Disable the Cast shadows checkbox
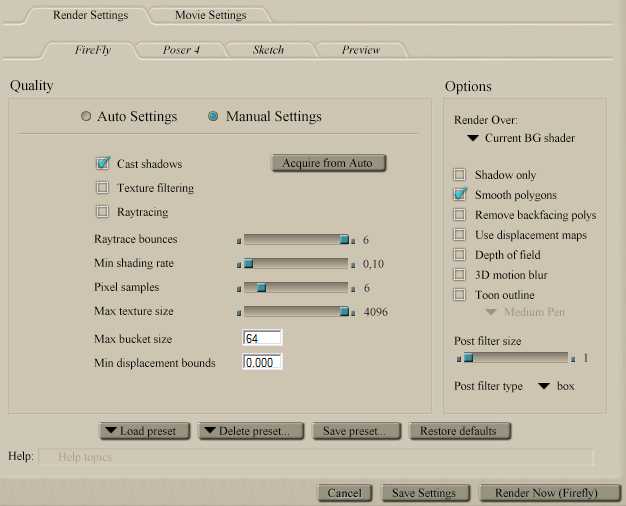Screen dimensions: 626x506 102,163
